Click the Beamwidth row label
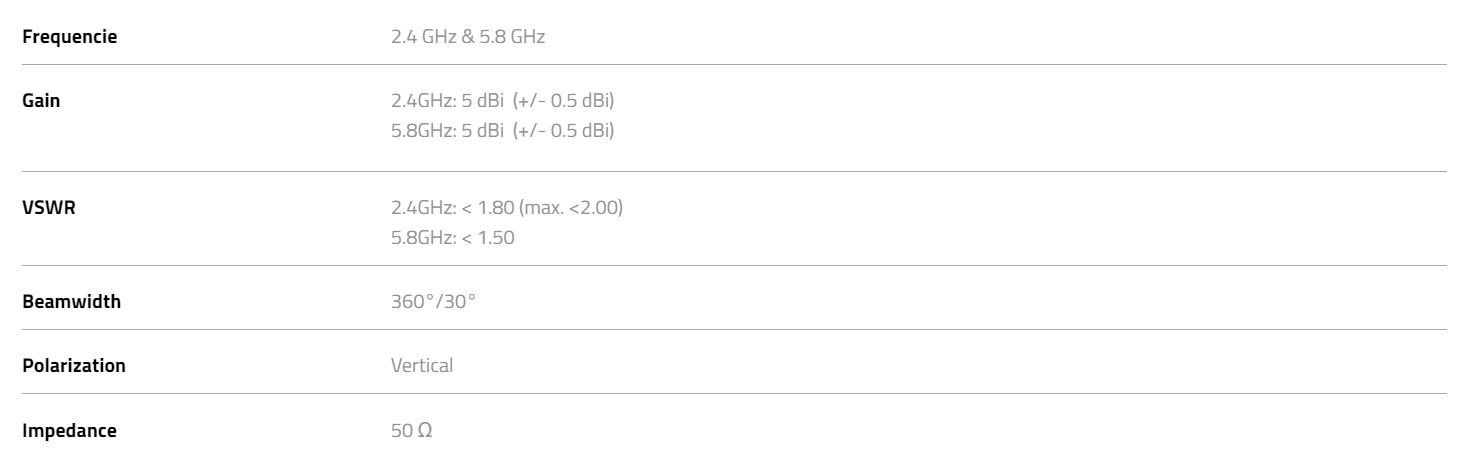The image size is (1470, 461). [72, 301]
